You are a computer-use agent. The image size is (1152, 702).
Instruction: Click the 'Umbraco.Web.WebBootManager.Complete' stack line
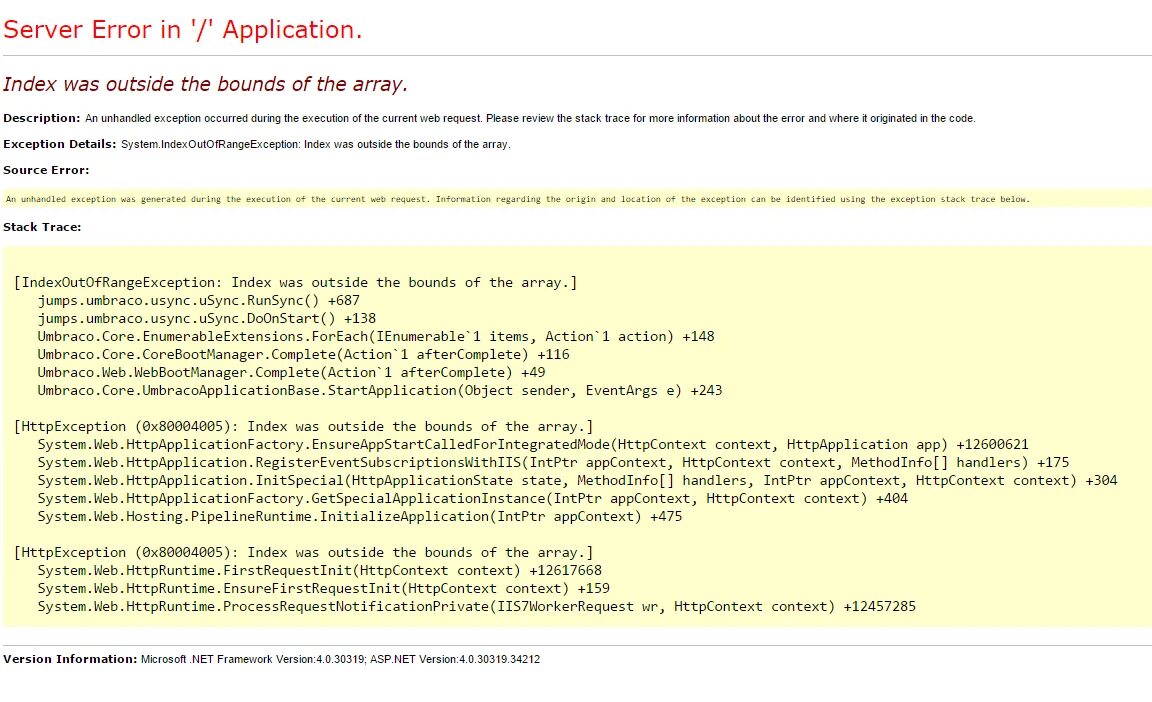pos(291,372)
